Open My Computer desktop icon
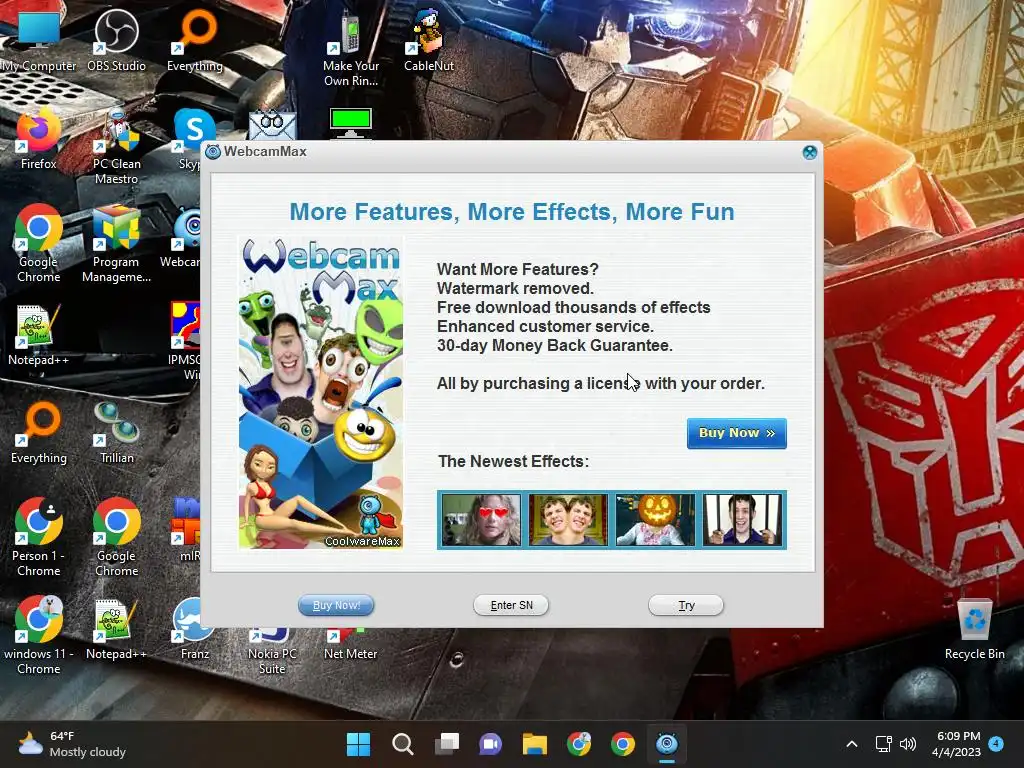 tap(39, 39)
